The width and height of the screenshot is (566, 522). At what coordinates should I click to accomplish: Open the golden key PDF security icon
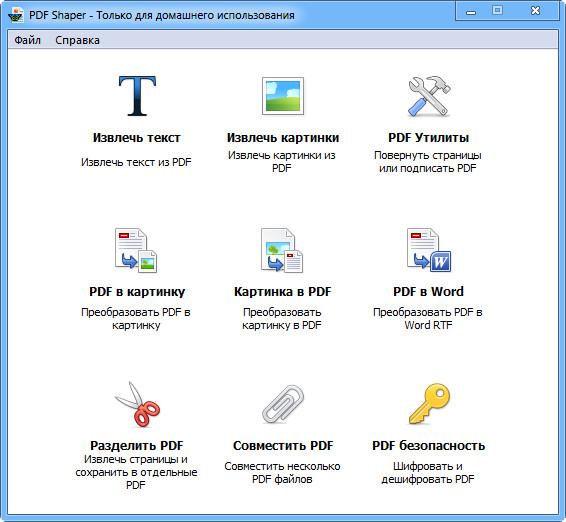[429, 404]
